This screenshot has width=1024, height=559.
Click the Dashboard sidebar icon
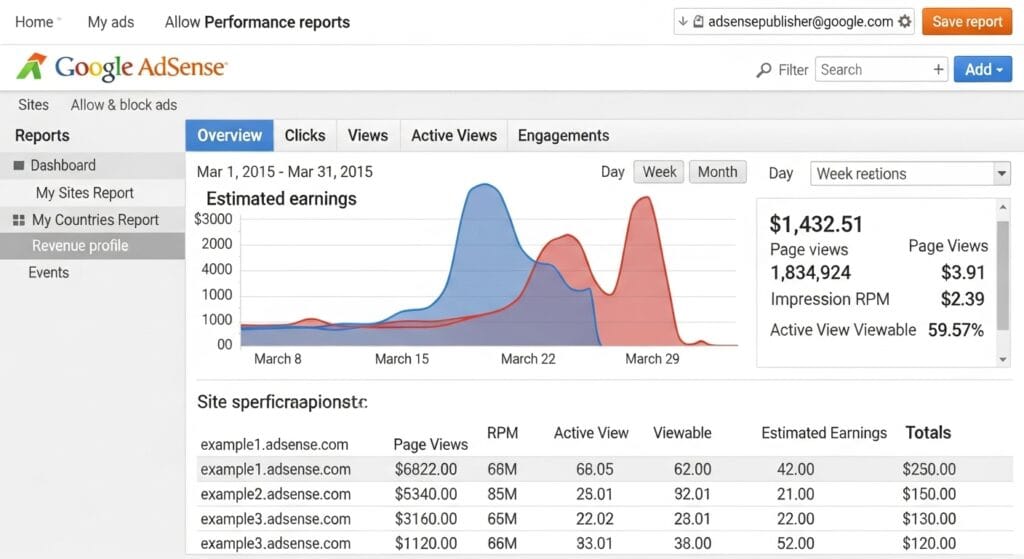[x=19, y=165]
